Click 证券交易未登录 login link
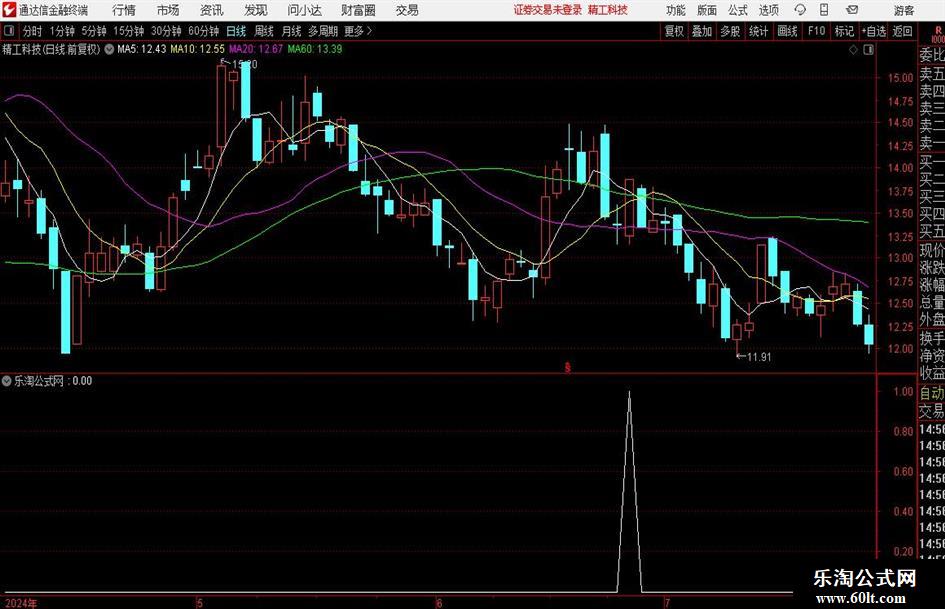 point(548,10)
